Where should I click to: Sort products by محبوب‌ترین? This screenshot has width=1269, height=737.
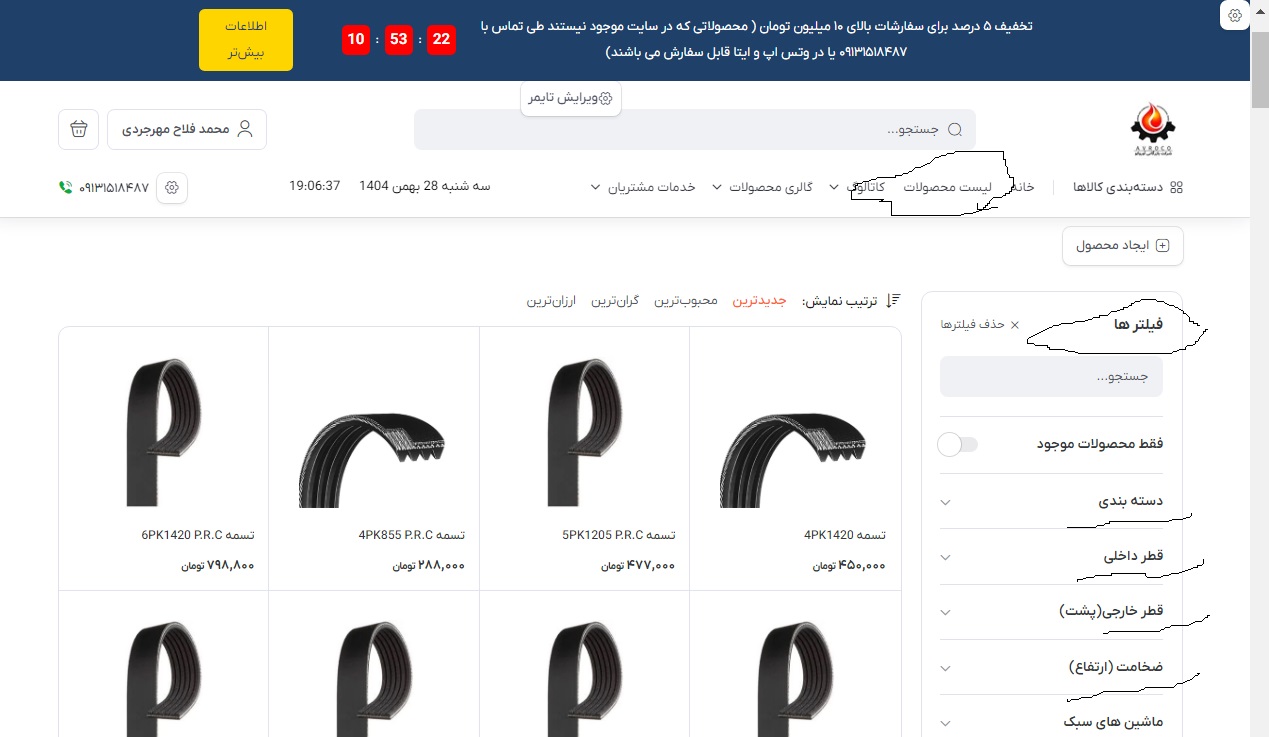pos(686,301)
